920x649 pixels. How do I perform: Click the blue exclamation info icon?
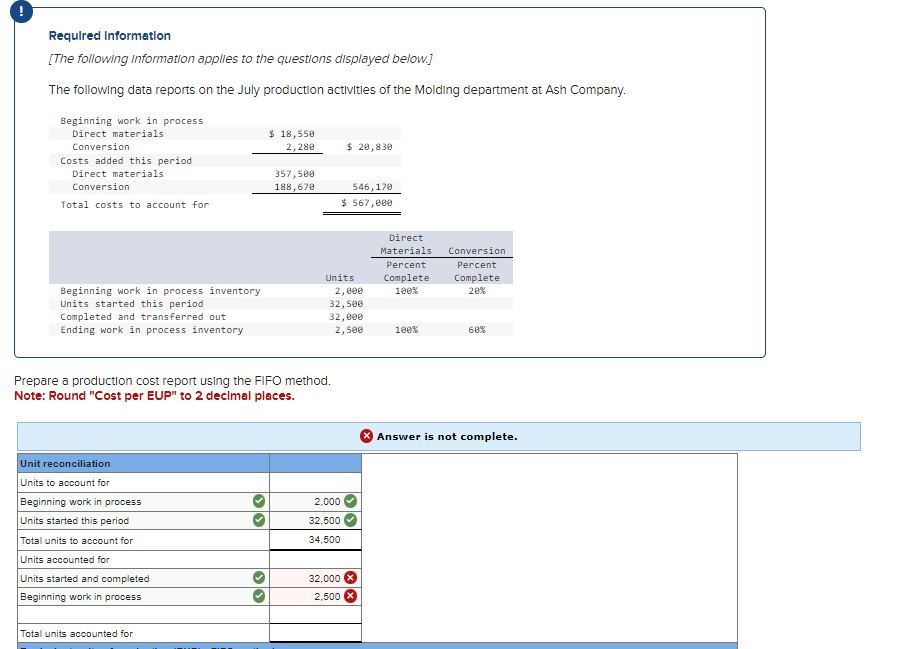pos(22,11)
